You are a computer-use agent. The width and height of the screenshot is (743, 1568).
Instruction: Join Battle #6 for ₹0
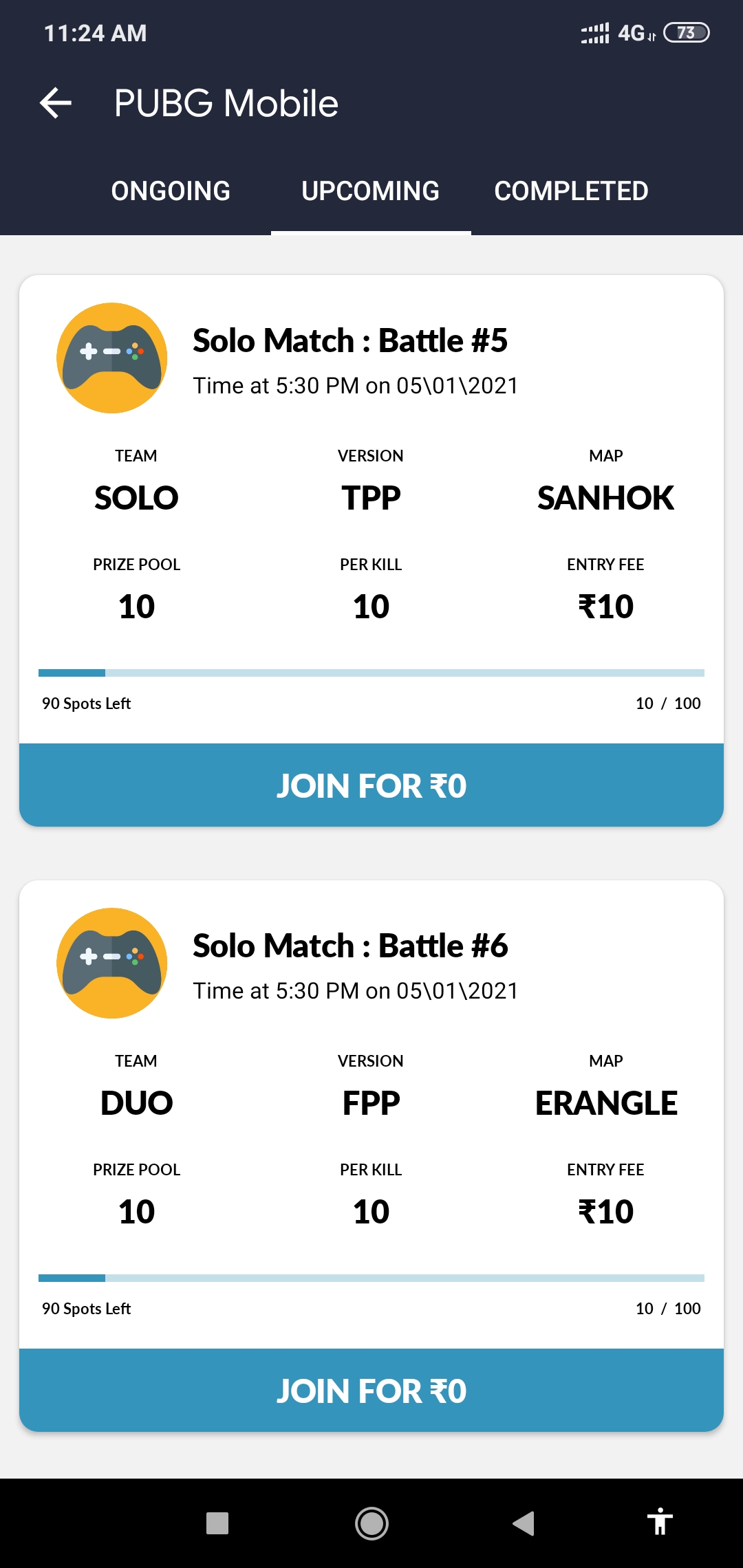[x=371, y=1391]
